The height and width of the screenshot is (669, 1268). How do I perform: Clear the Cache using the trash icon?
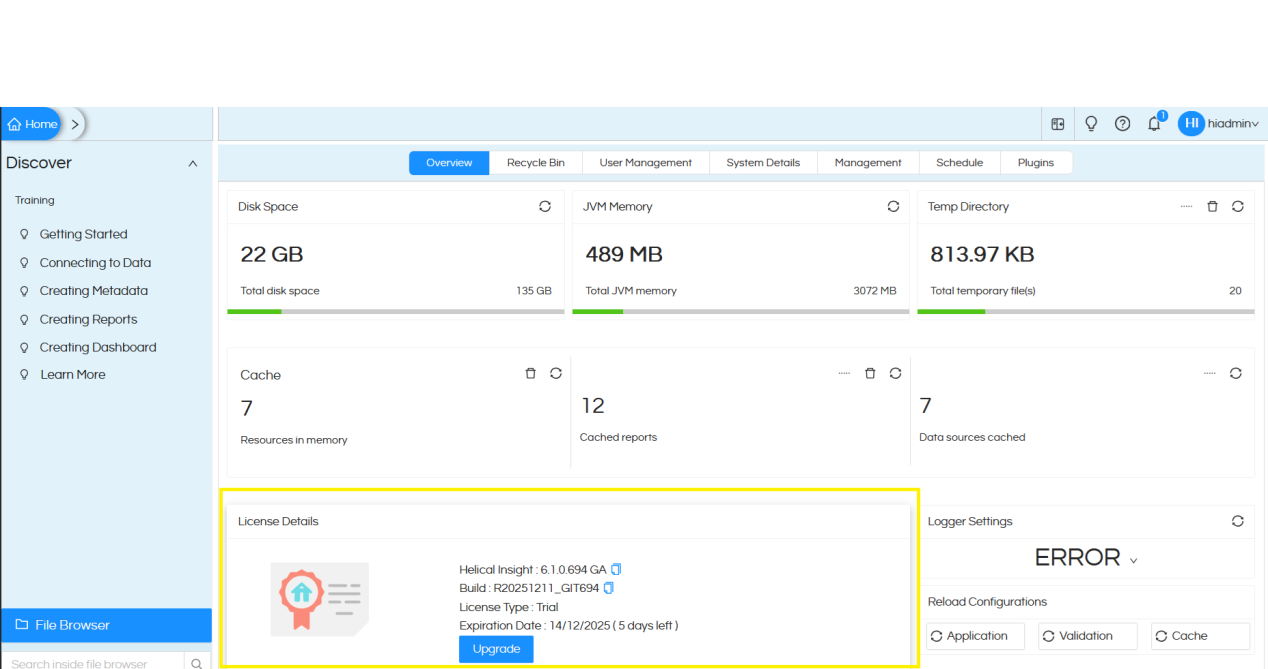pyautogui.click(x=530, y=373)
